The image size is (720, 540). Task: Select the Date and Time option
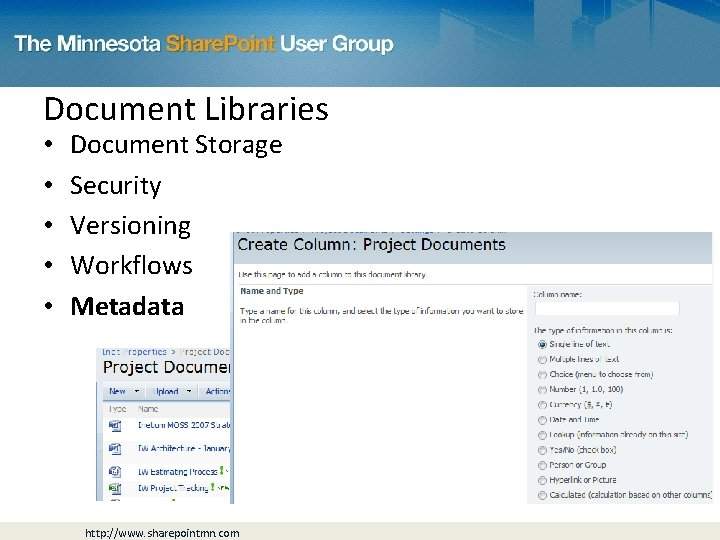(x=542, y=420)
